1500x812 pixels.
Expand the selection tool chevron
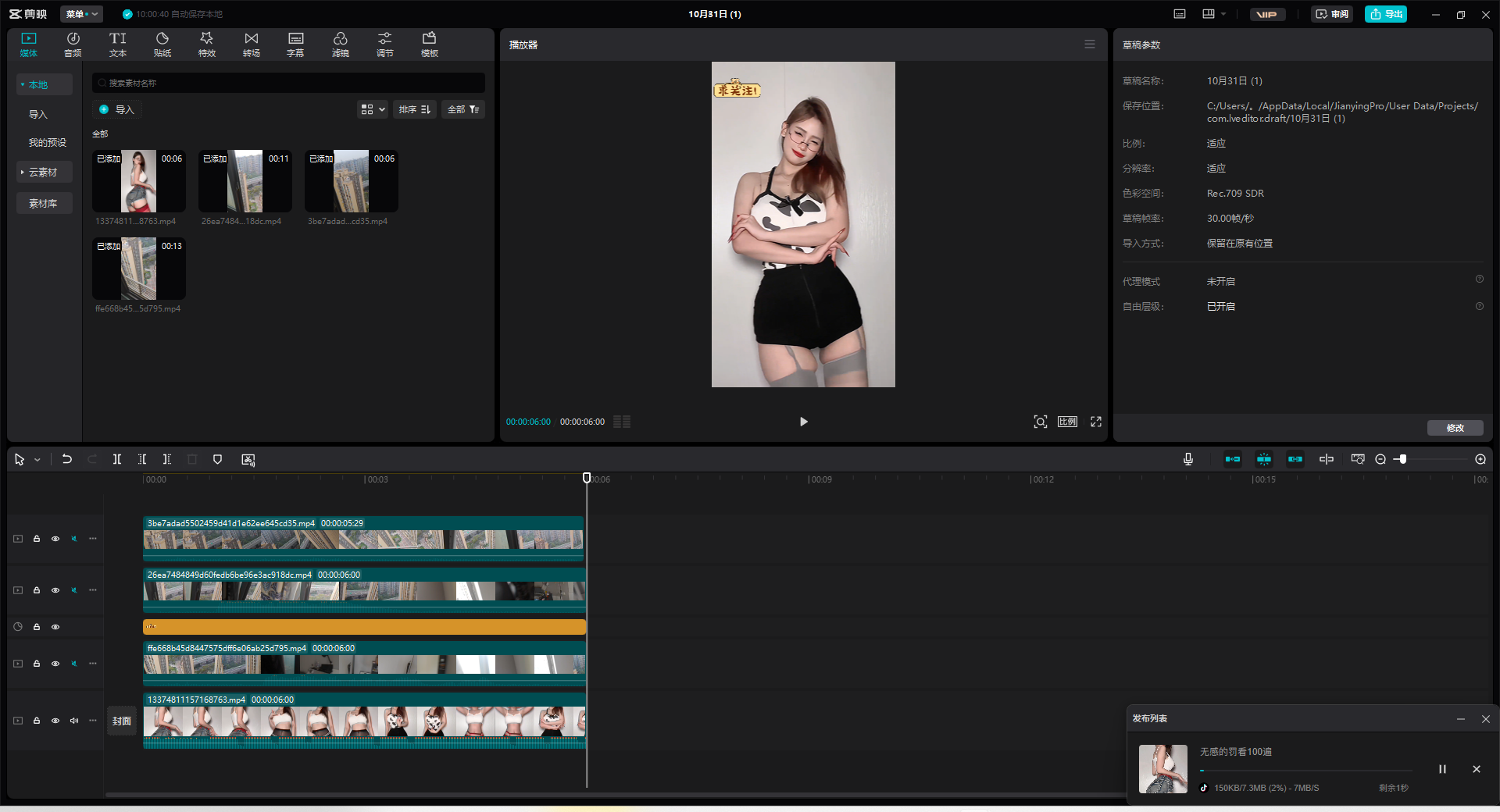pos(37,460)
